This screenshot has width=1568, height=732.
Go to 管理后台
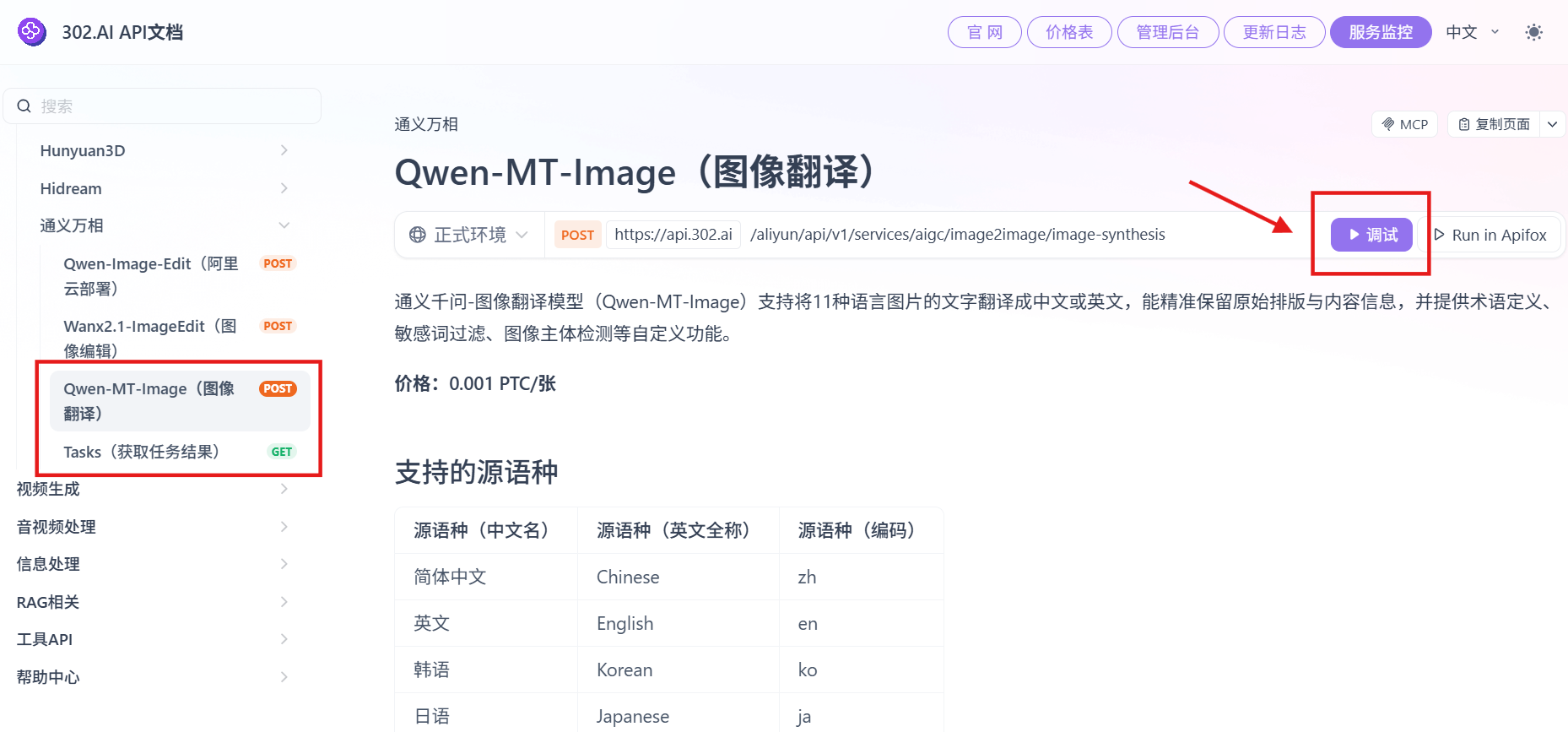(1168, 32)
